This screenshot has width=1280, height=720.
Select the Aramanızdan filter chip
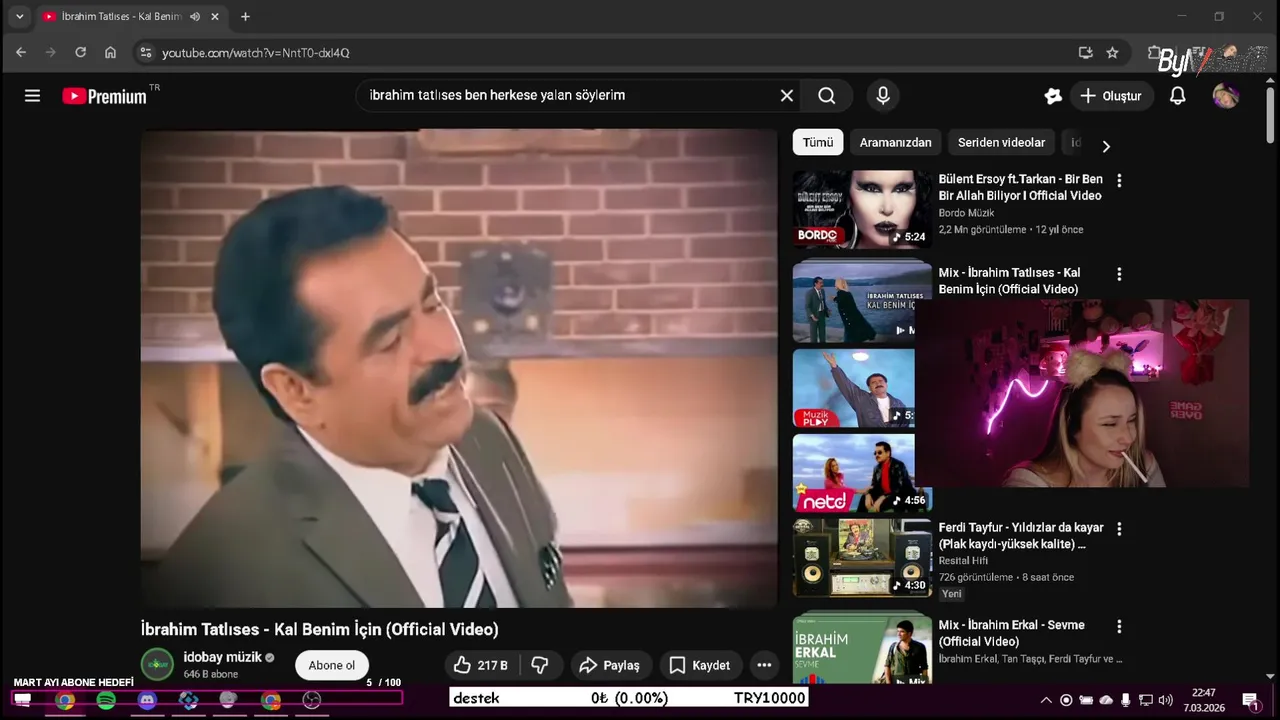coord(895,142)
